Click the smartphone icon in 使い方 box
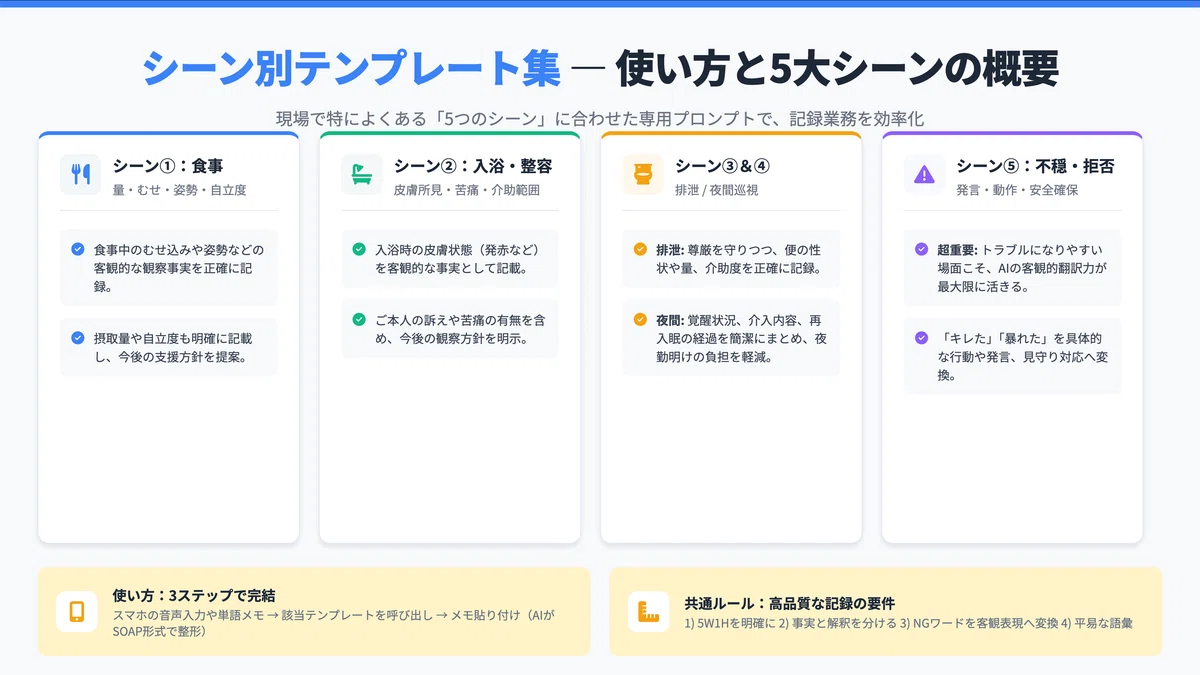Viewport: 1200px width, 675px height. click(x=76, y=611)
